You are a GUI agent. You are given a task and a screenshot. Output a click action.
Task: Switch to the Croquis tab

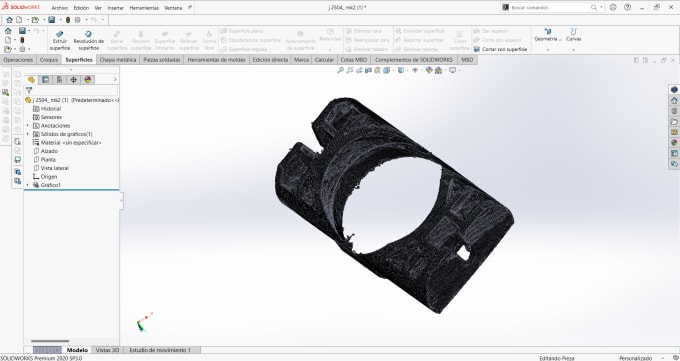click(49, 60)
